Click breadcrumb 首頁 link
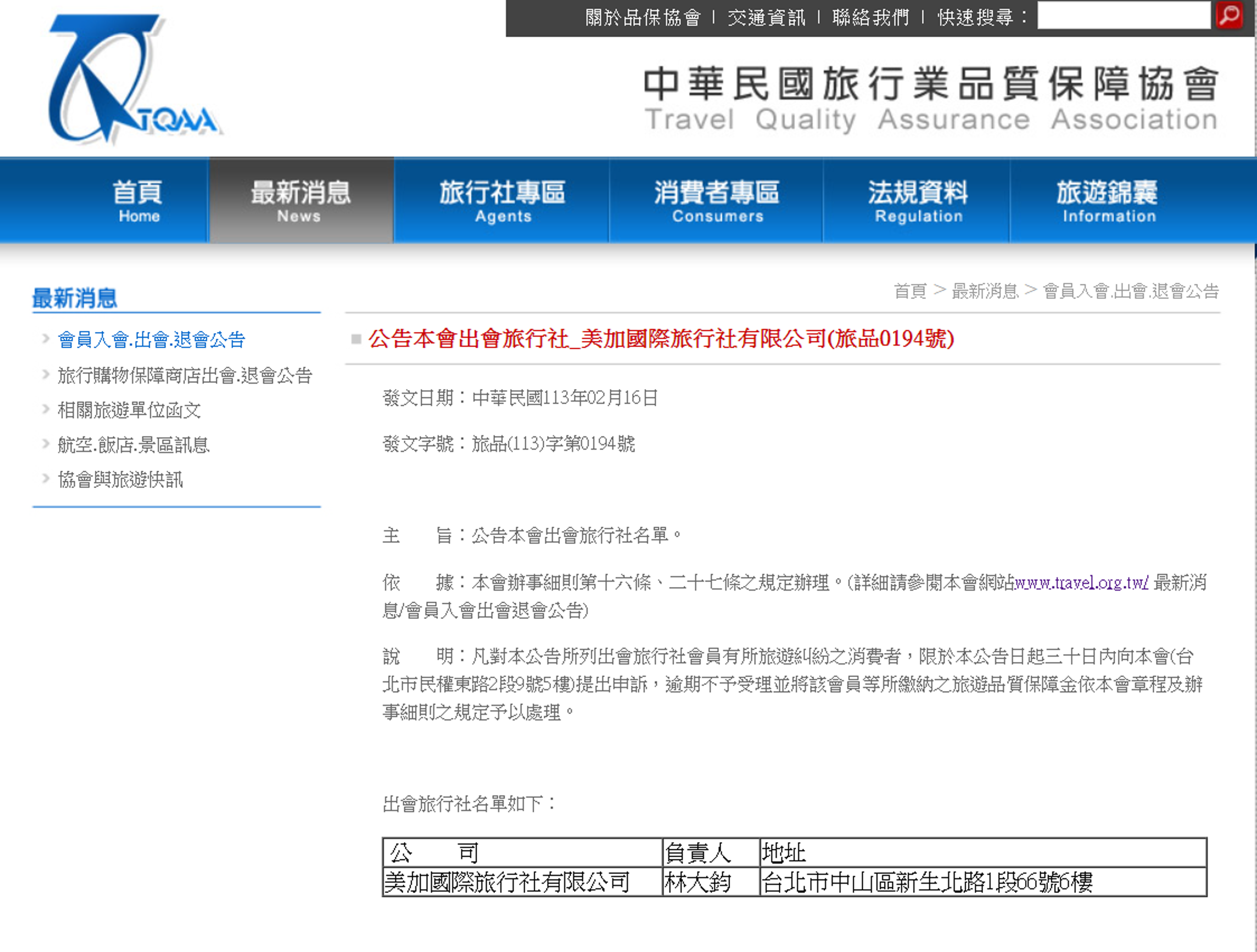The height and width of the screenshot is (952, 1257). 910,291
